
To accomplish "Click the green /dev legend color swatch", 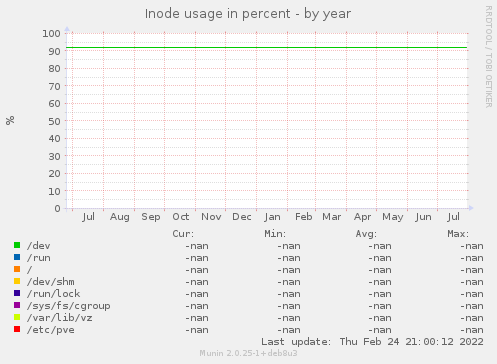I will point(17,245).
